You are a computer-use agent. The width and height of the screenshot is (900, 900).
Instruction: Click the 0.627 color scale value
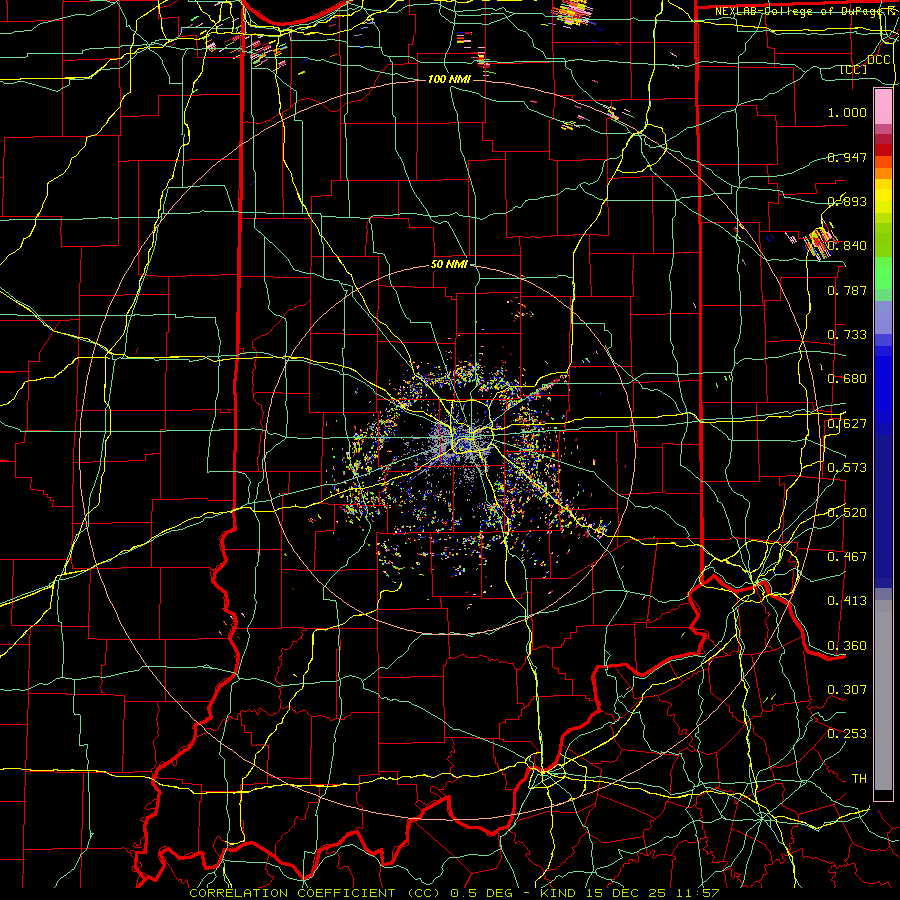tap(847, 424)
